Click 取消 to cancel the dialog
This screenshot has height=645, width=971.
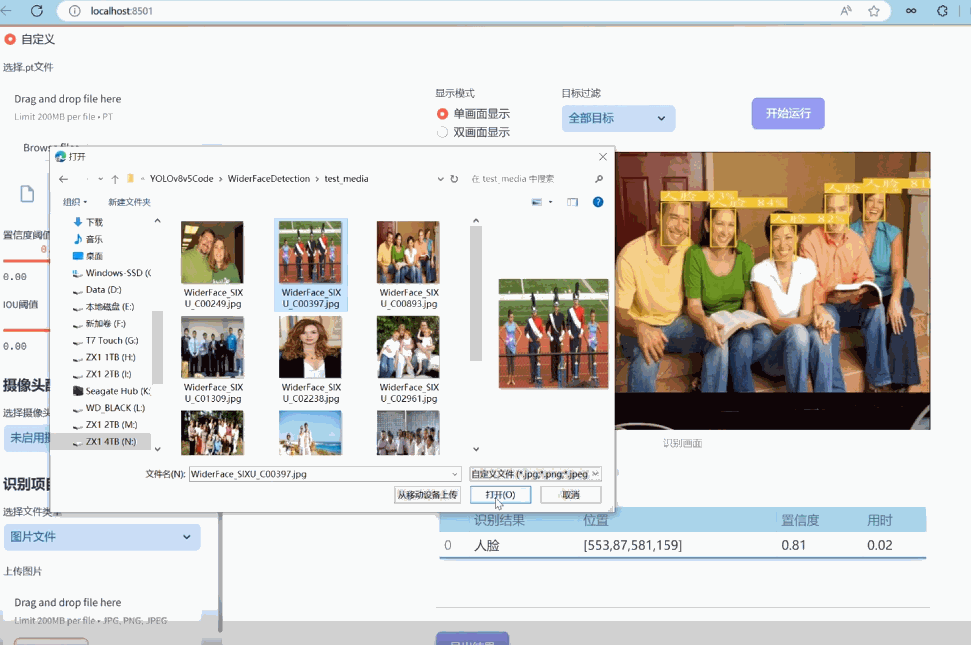pyautogui.click(x=570, y=495)
